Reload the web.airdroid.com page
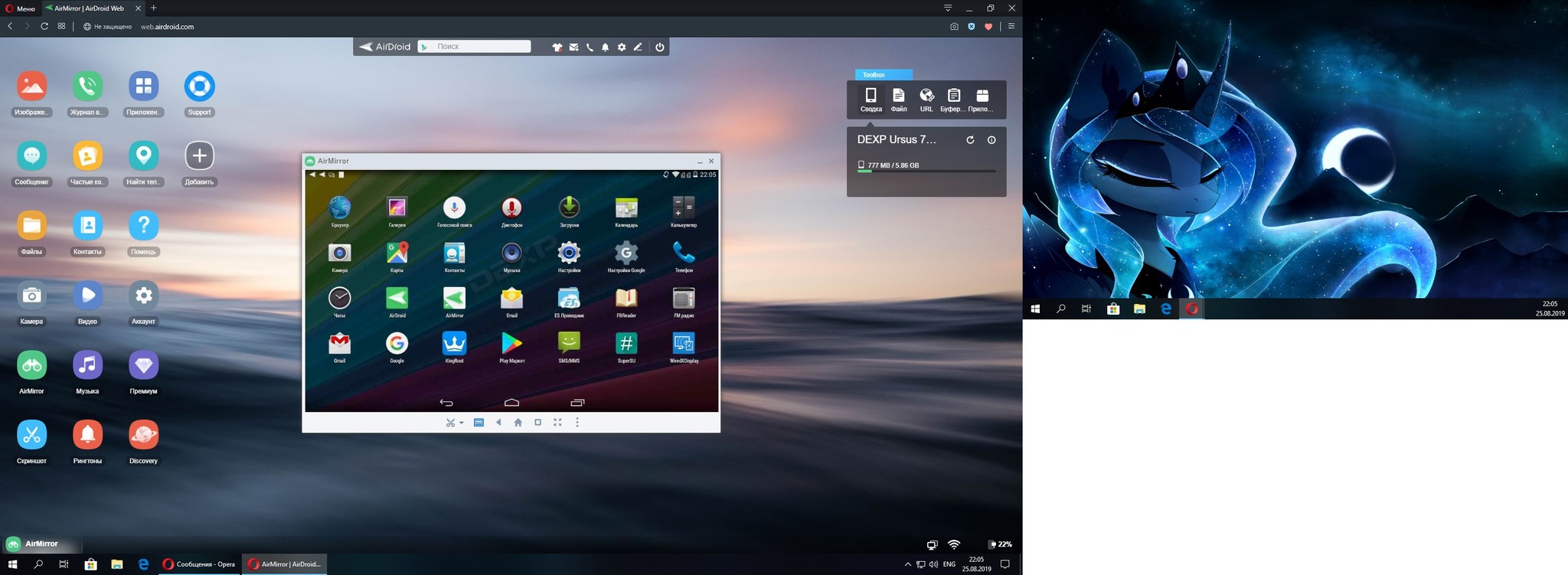 [x=44, y=26]
